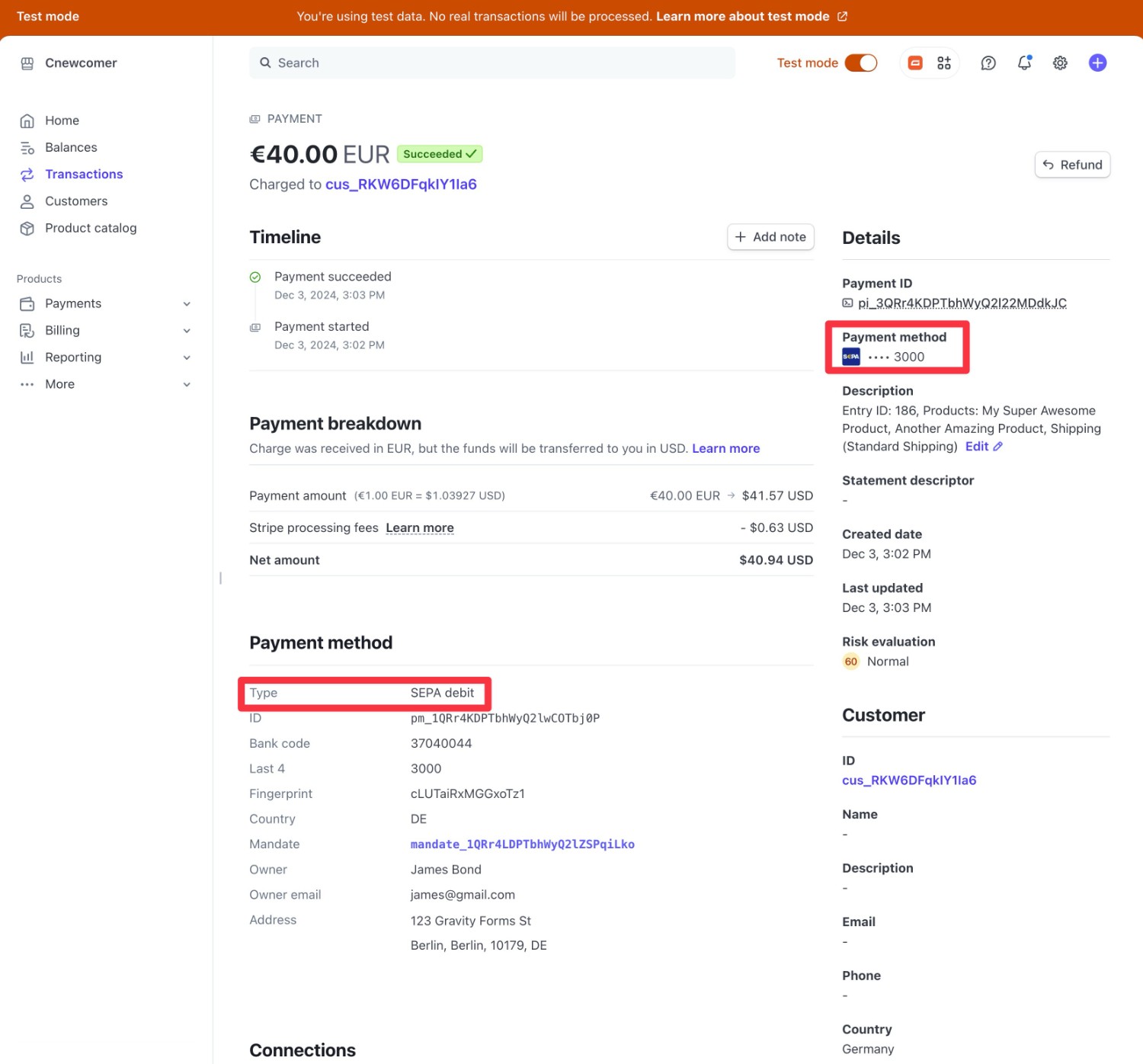Click the risk score 60 badge

(x=851, y=662)
